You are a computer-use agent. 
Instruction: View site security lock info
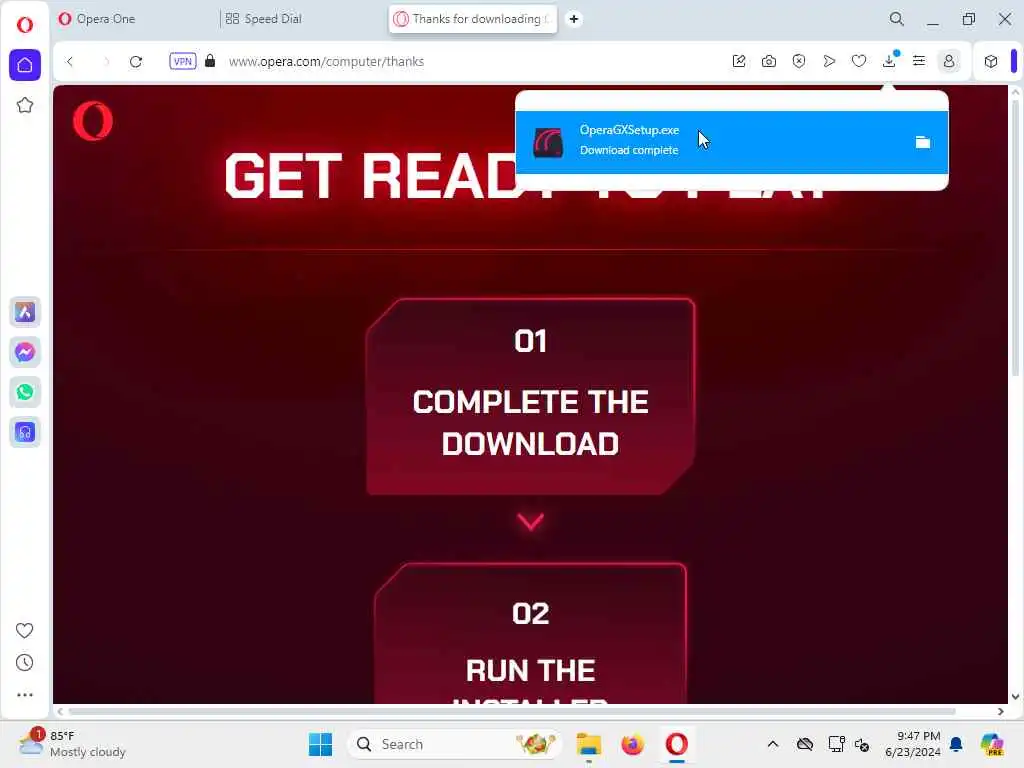pos(210,61)
